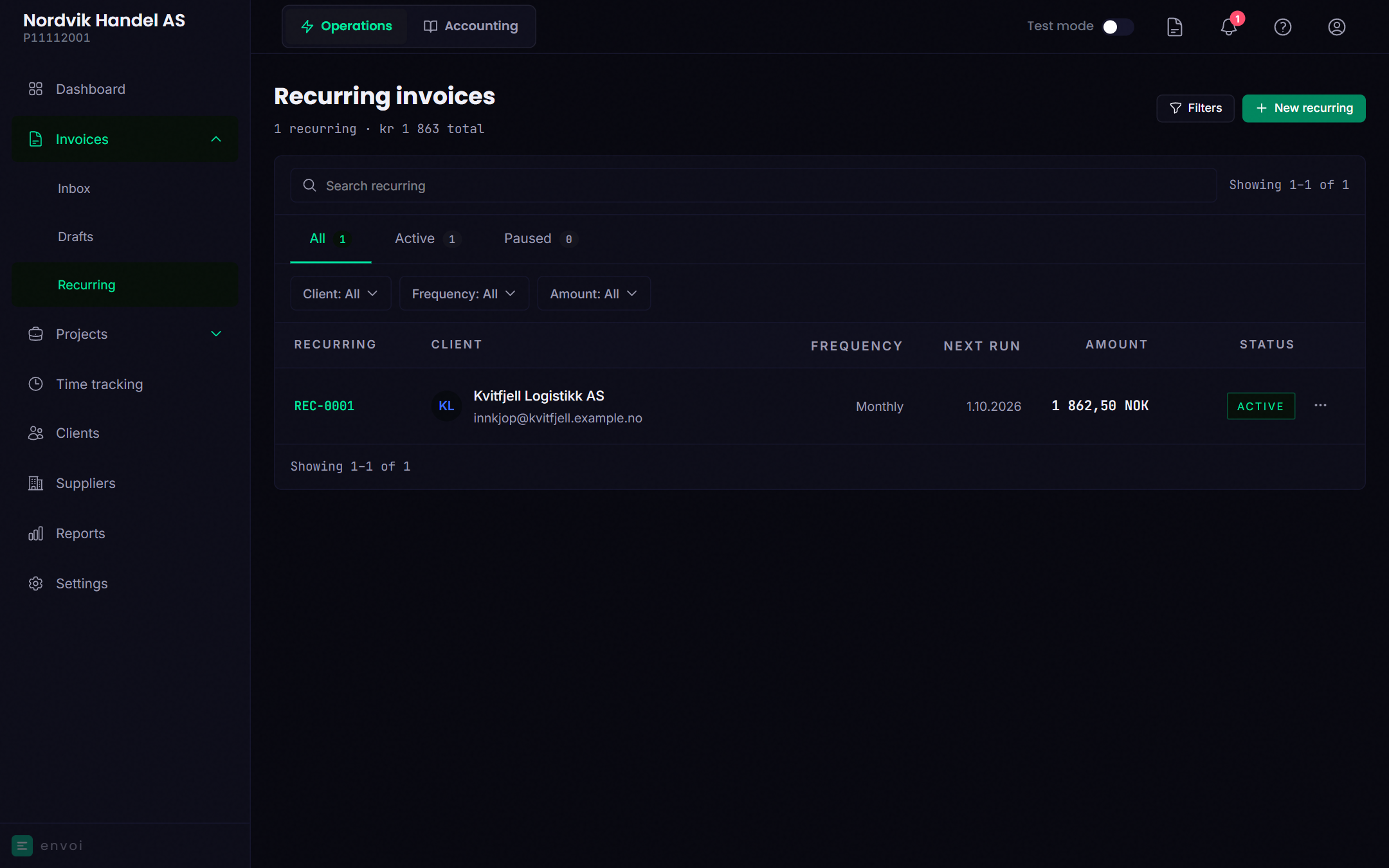Click the Projects briefcase icon

tap(35, 334)
